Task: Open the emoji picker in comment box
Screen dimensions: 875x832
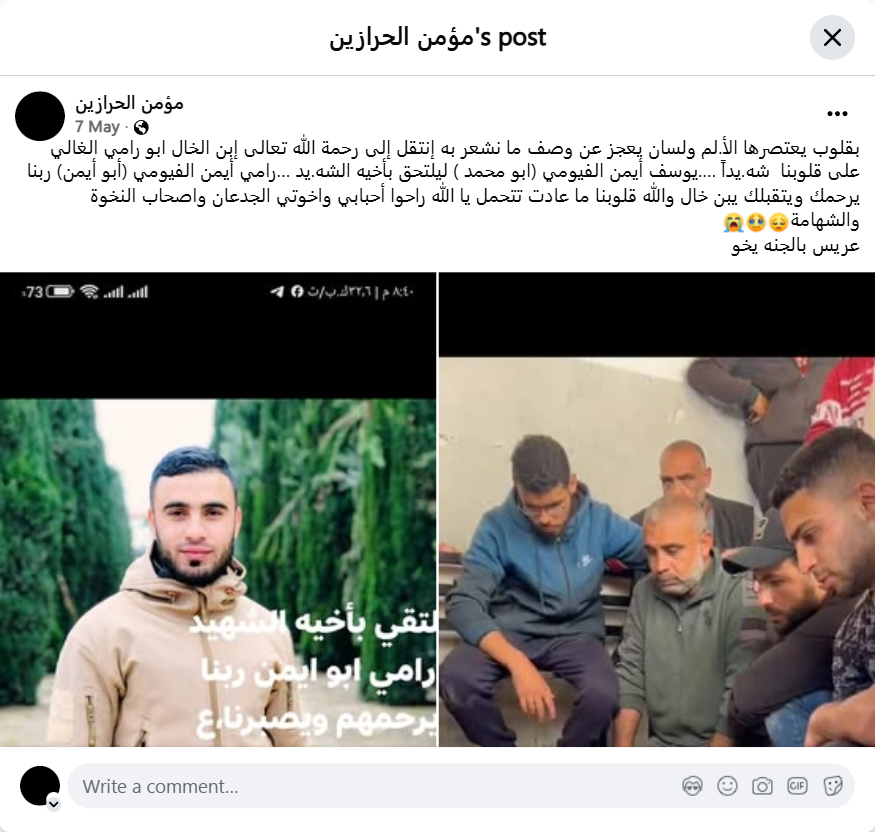Action: coord(727,786)
